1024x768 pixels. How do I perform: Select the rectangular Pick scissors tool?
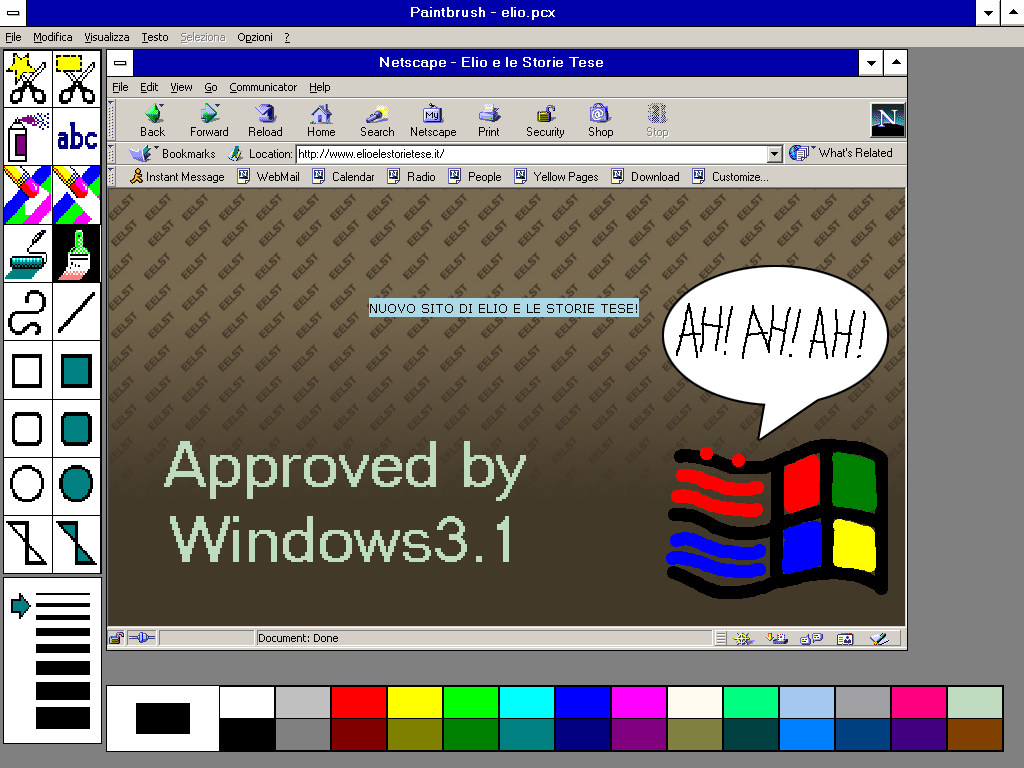[76, 79]
